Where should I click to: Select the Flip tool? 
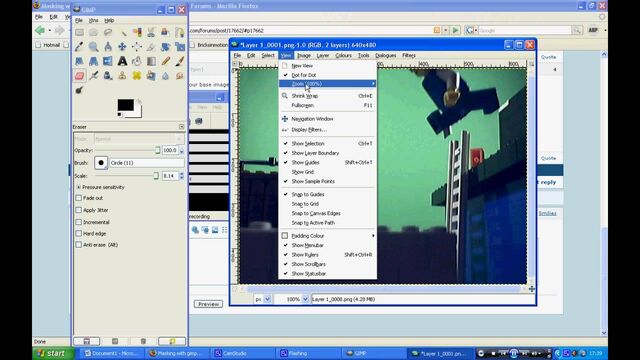108,61
